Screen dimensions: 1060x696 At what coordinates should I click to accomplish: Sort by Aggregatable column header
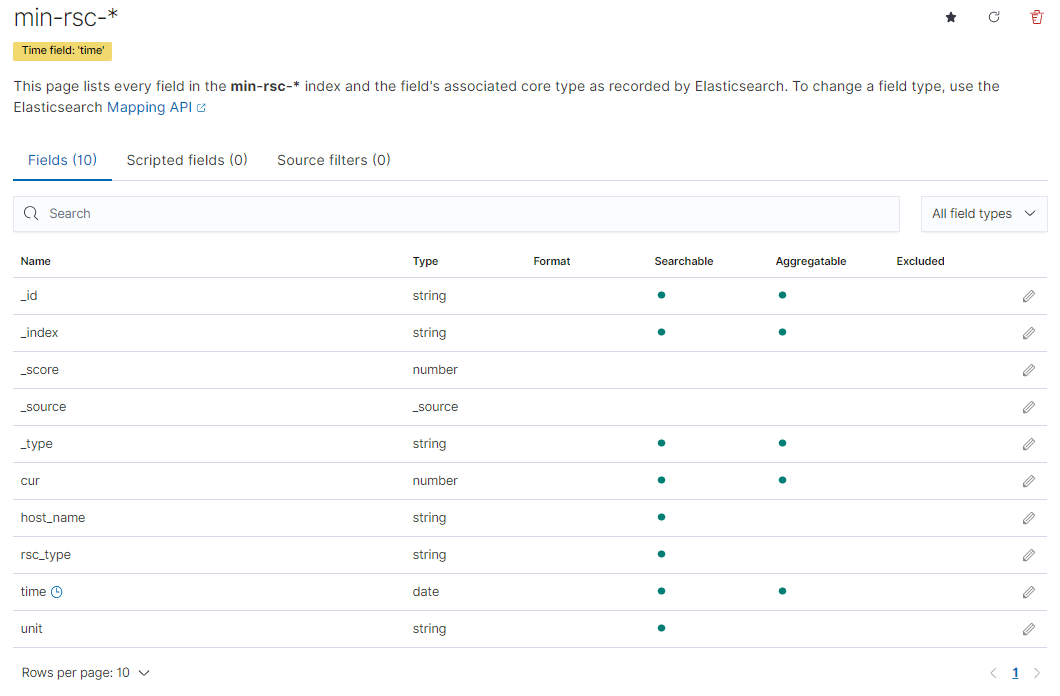[811, 262]
